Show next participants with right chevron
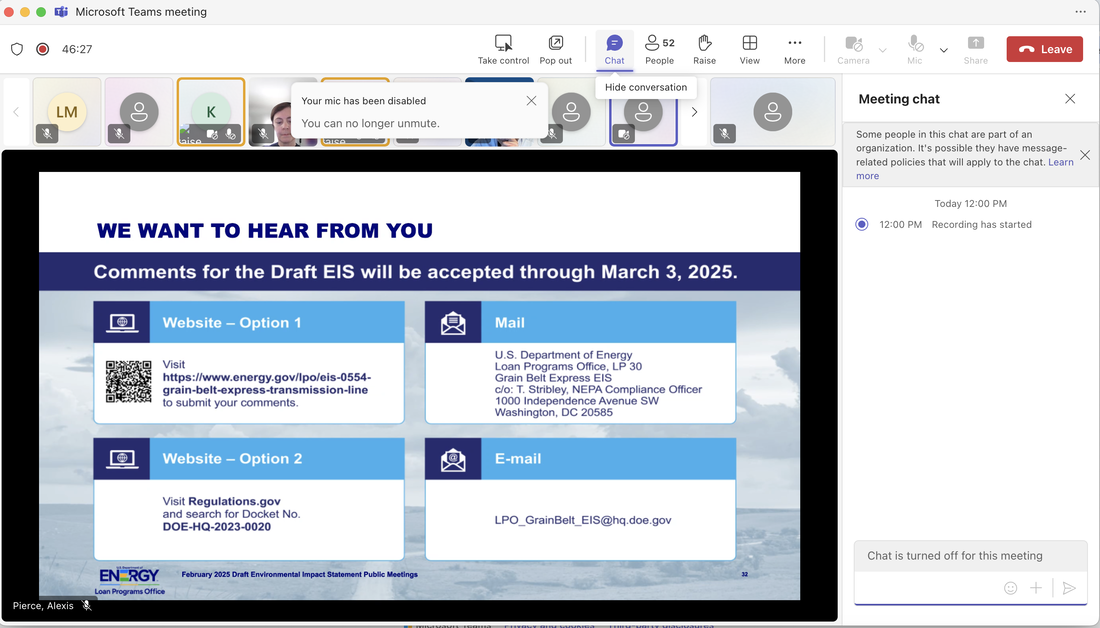Screen dimensions: 1100x628 click(695, 112)
